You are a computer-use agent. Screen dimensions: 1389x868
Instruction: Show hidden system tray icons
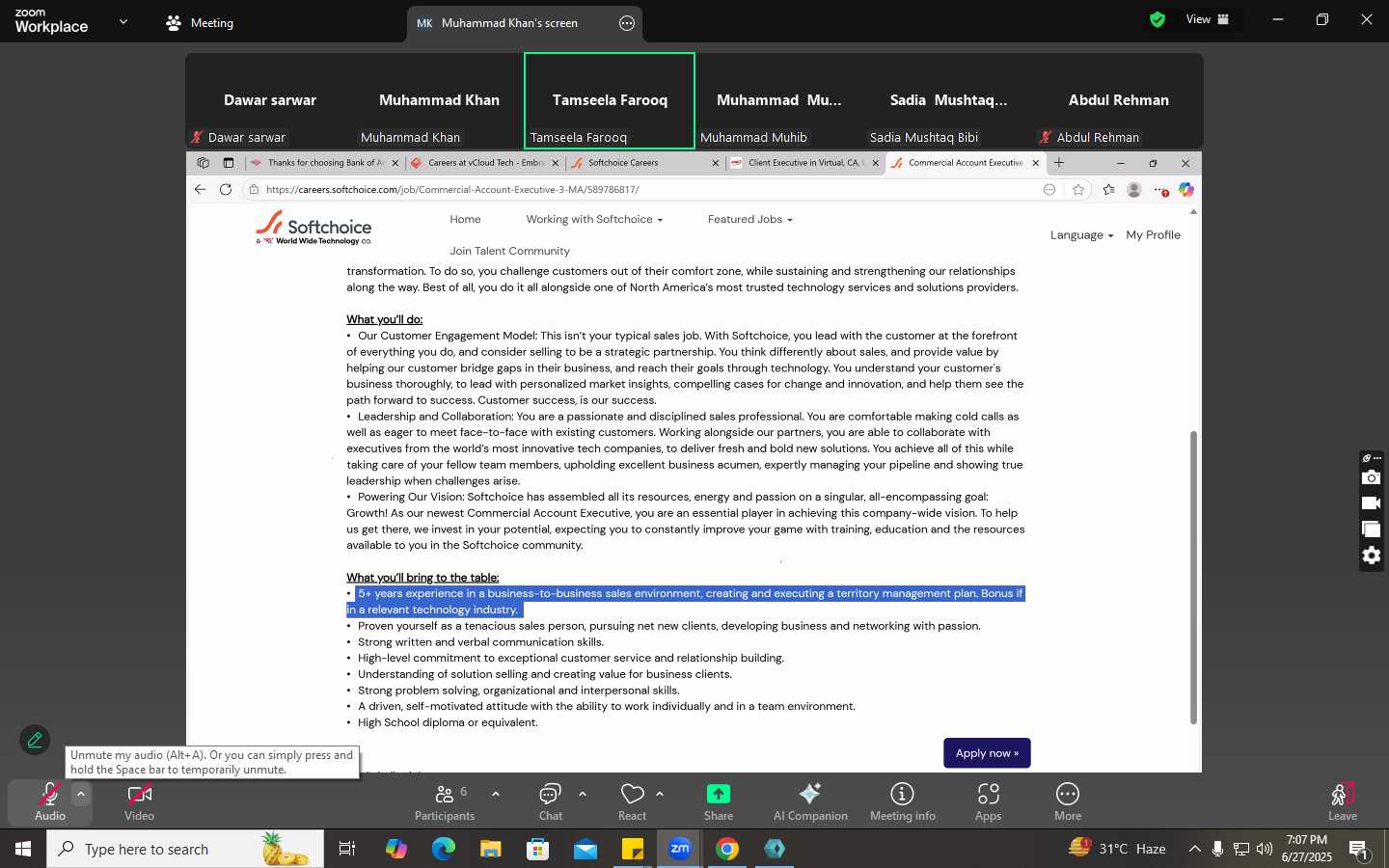click(1194, 849)
